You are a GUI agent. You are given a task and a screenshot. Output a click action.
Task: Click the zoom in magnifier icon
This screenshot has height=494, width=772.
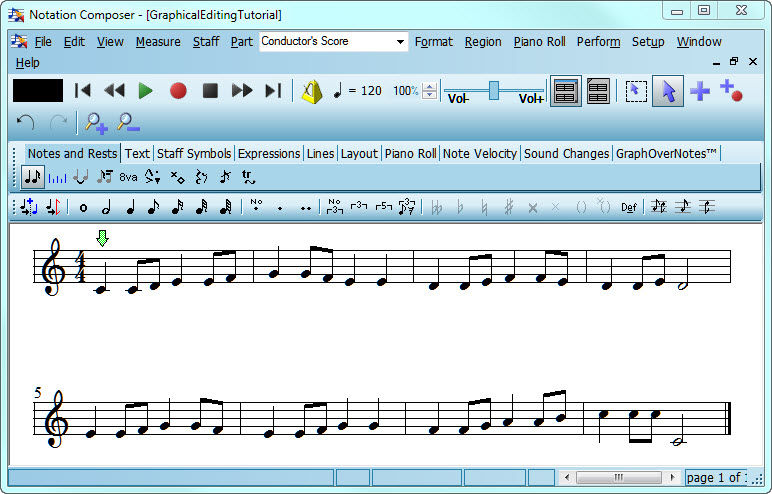click(96, 123)
